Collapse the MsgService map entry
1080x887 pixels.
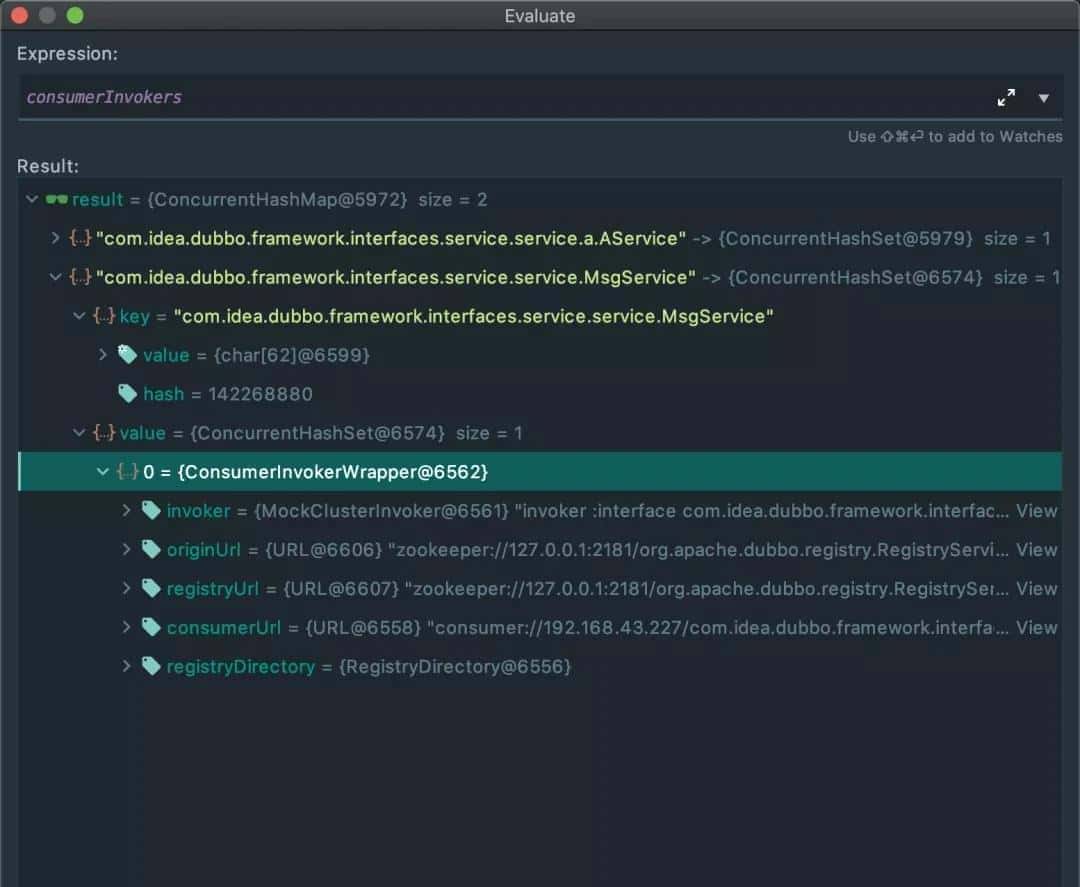tap(56, 278)
